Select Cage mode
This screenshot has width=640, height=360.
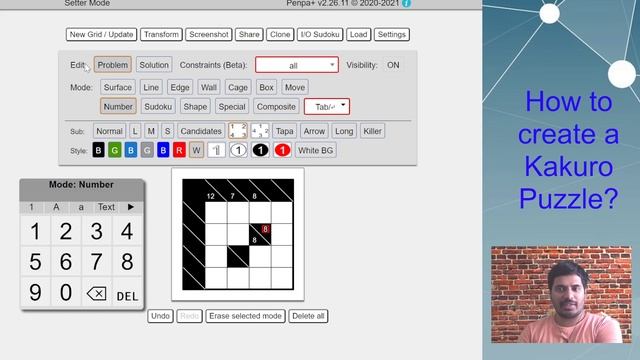click(238, 87)
